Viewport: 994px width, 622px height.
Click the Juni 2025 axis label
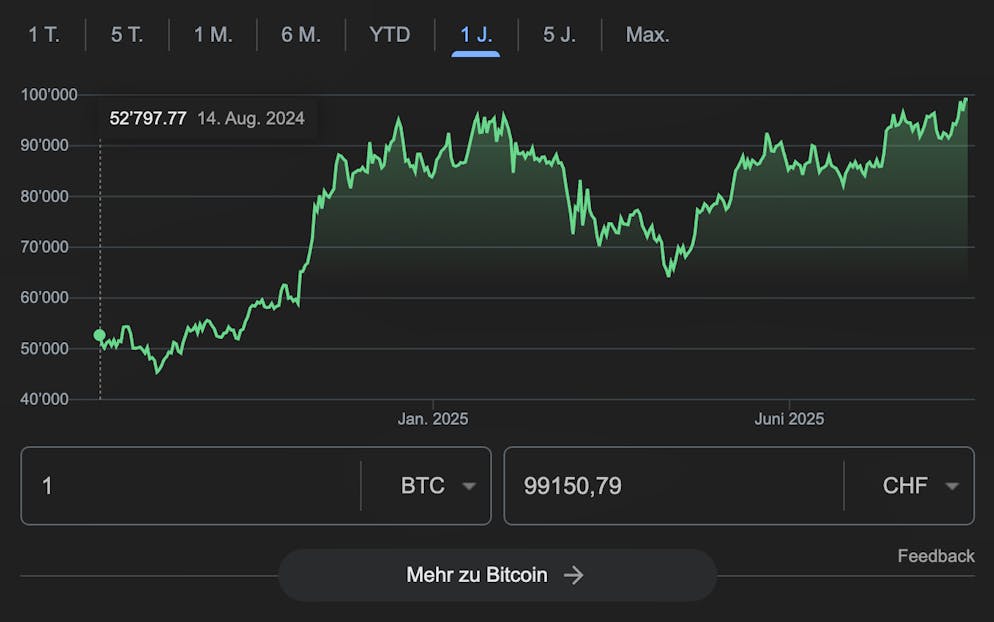(789, 419)
